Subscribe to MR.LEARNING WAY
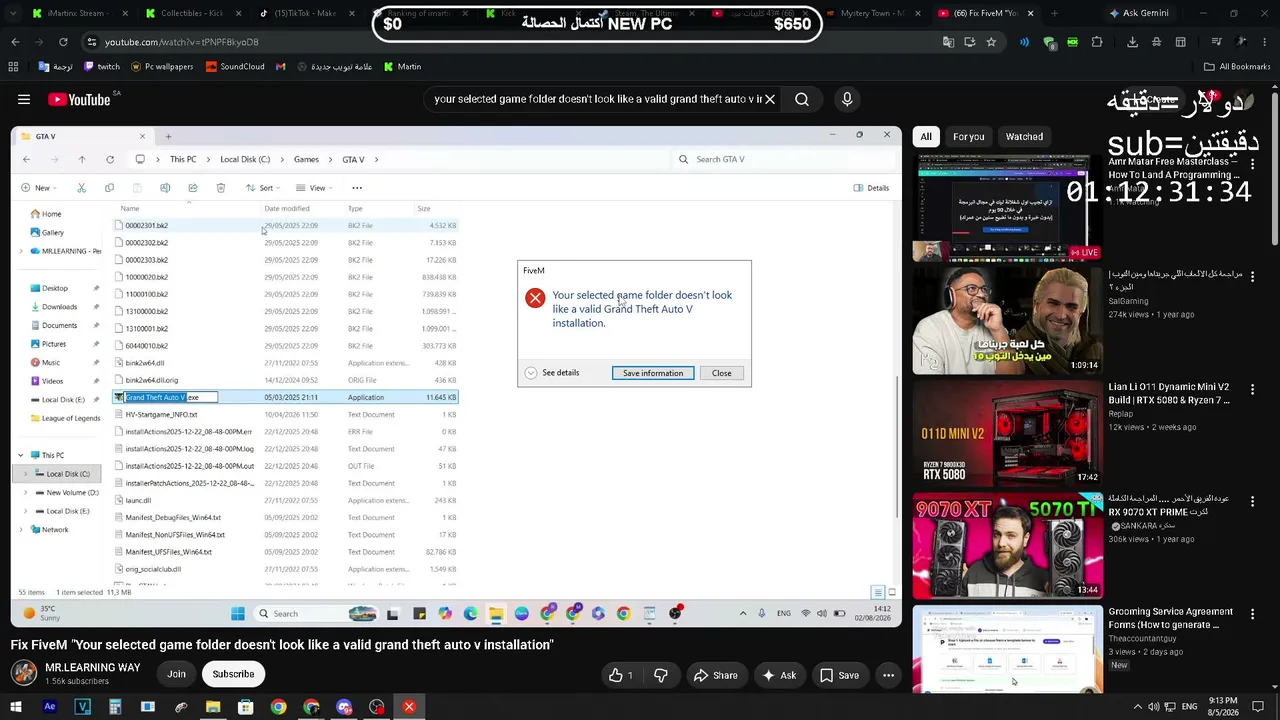Image resolution: width=1280 pixels, height=720 pixels. 233,675
